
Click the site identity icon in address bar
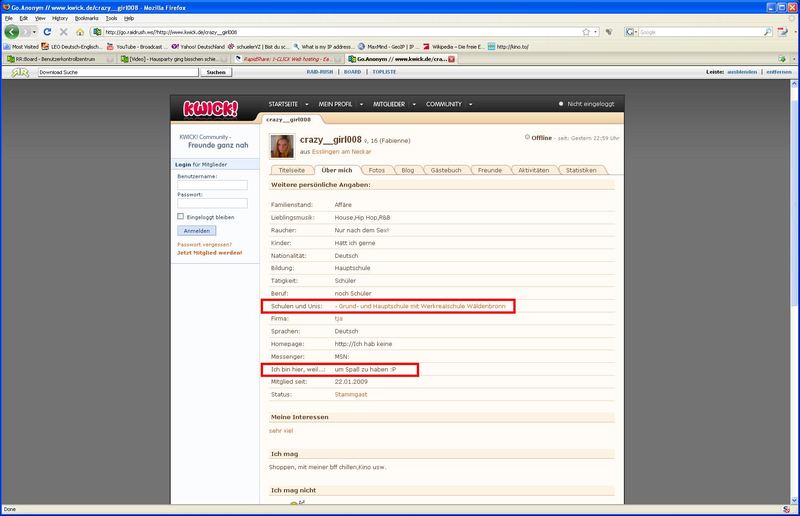tap(97, 32)
